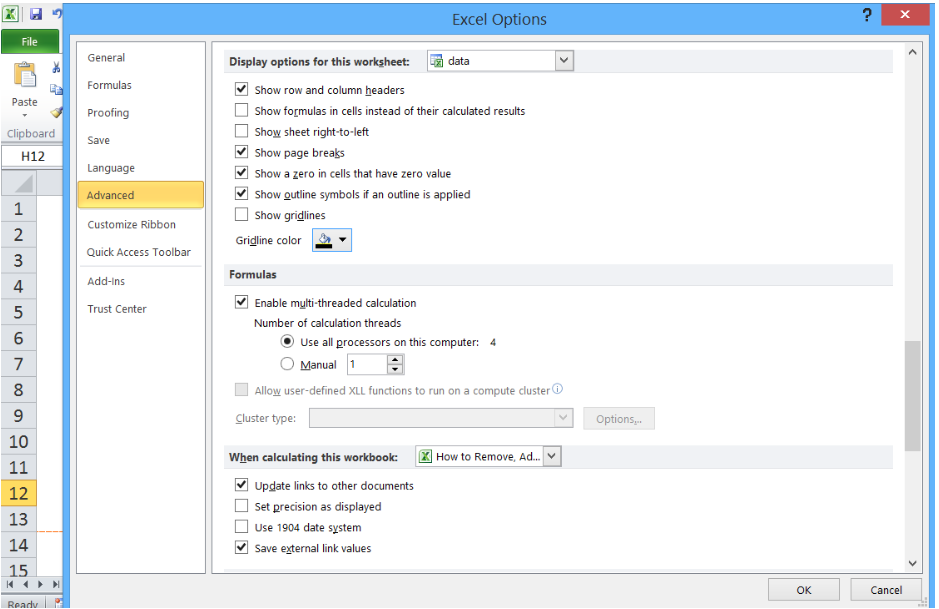939x609 pixels.
Task: Enable Show sheet right-to-left
Action: (241, 131)
